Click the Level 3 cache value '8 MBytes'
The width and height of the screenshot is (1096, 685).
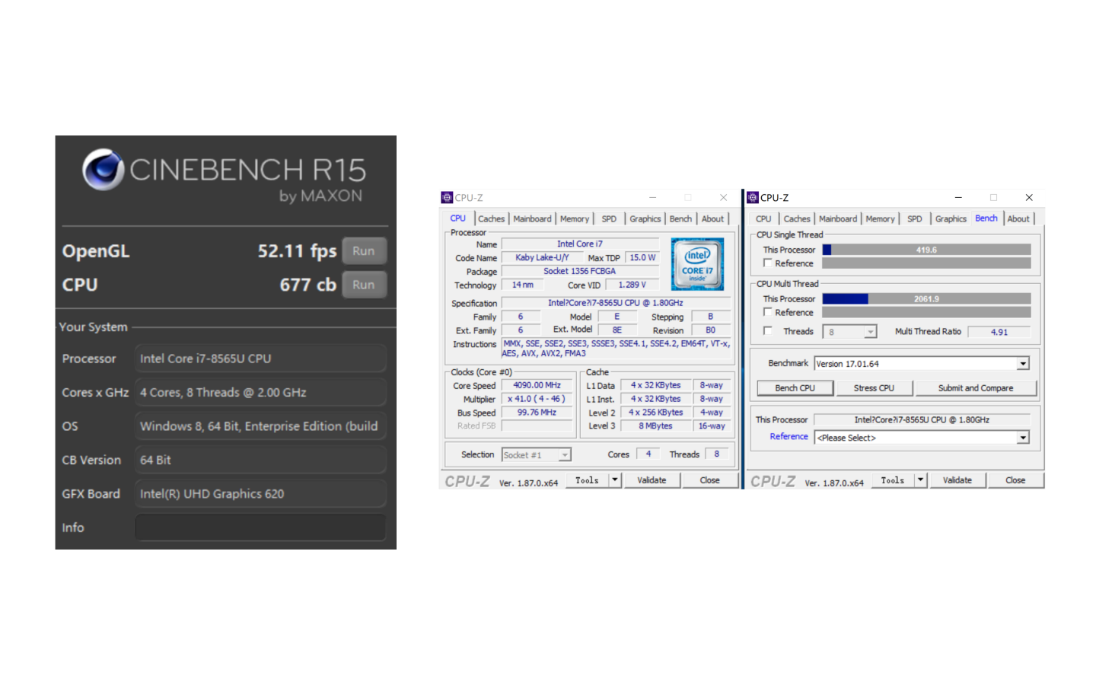tap(655, 426)
